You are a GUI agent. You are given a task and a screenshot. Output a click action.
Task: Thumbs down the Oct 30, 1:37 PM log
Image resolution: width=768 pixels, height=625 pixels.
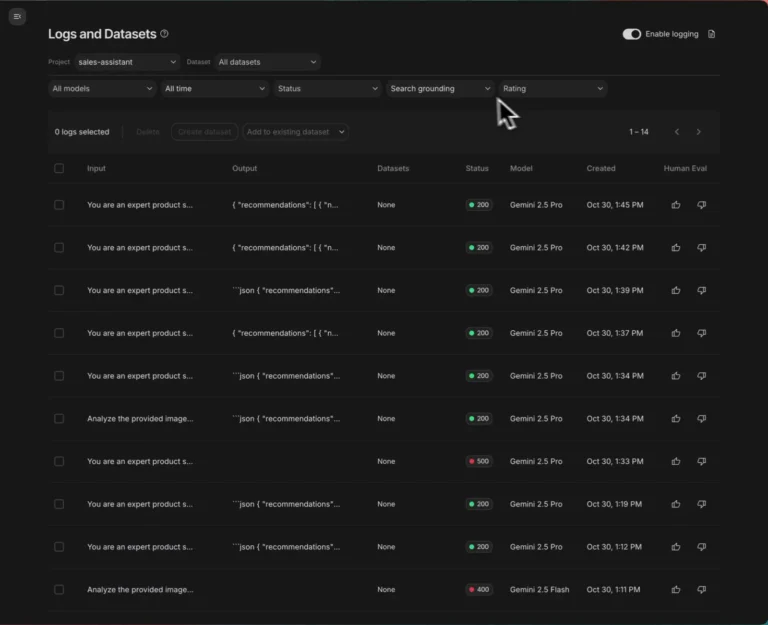[x=701, y=333]
